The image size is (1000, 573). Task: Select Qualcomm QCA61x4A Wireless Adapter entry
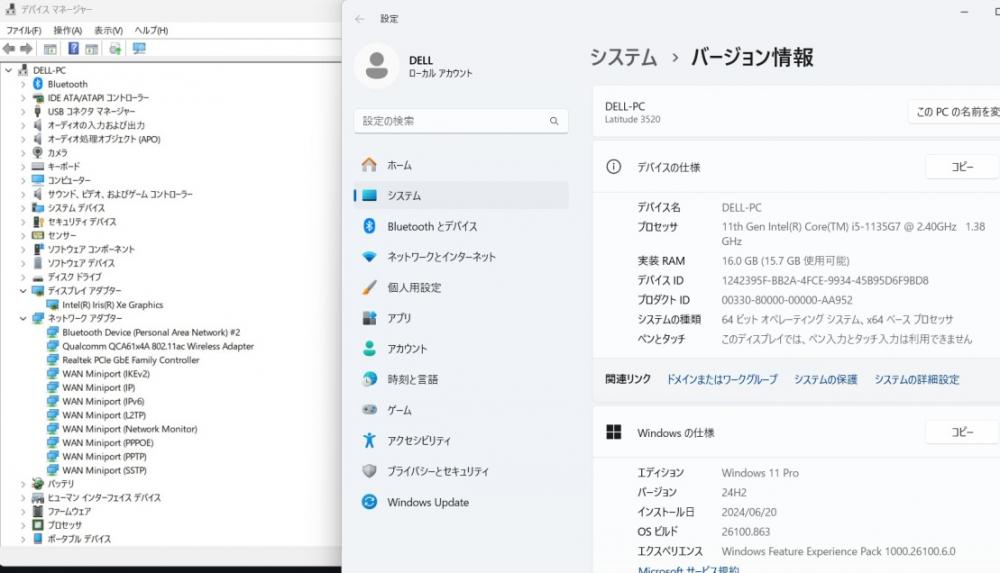(158, 346)
